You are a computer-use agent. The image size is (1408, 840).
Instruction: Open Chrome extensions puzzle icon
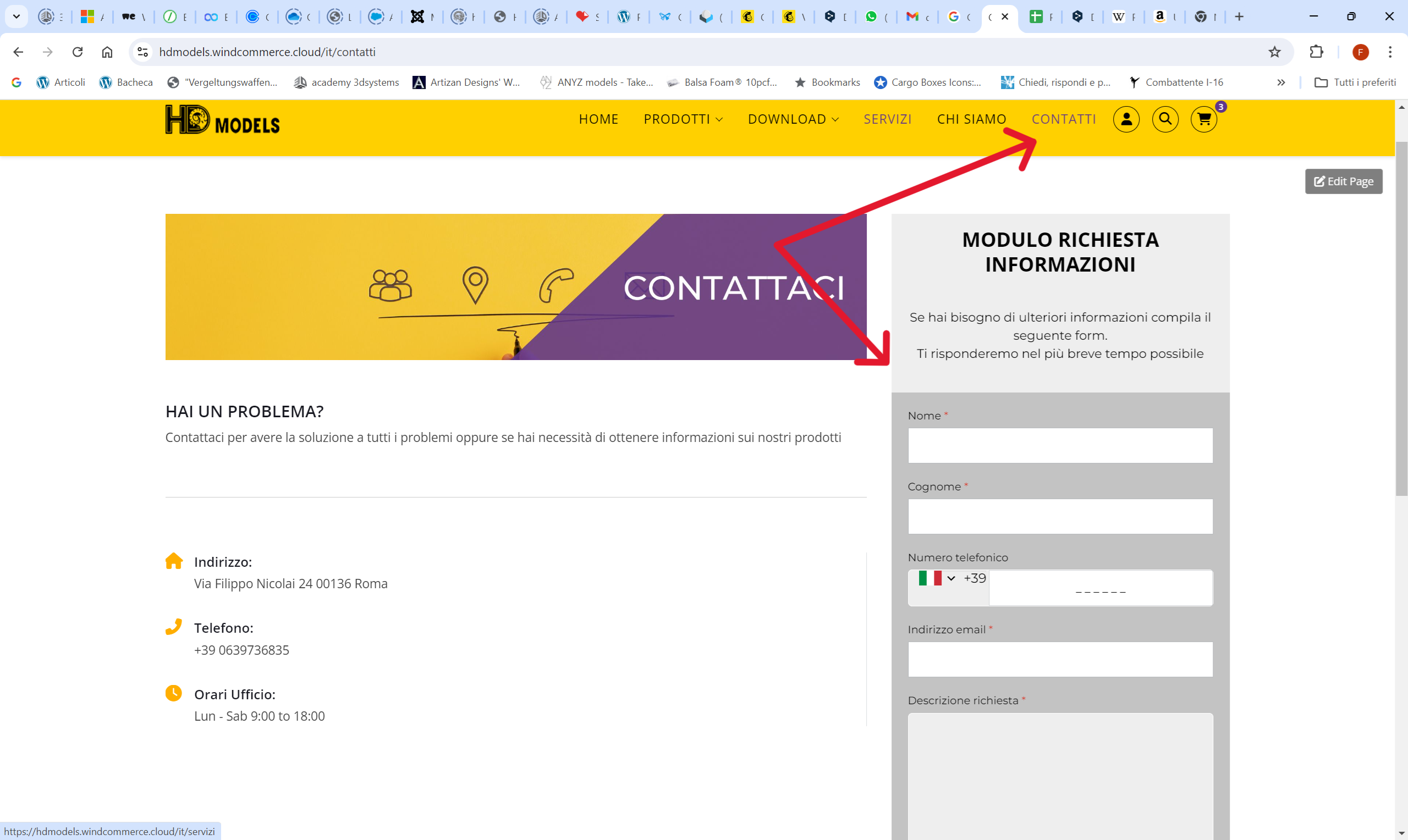coord(1316,52)
